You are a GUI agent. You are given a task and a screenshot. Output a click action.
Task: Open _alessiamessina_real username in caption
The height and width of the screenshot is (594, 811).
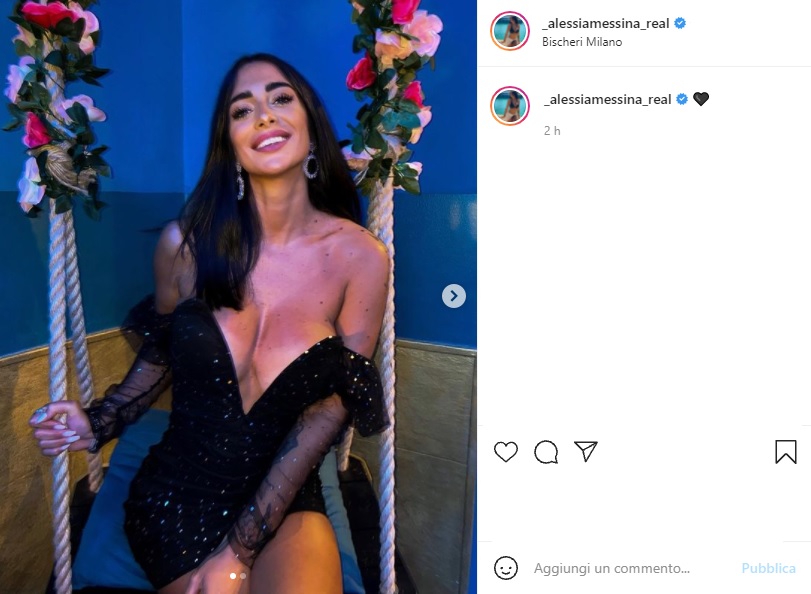(607, 99)
